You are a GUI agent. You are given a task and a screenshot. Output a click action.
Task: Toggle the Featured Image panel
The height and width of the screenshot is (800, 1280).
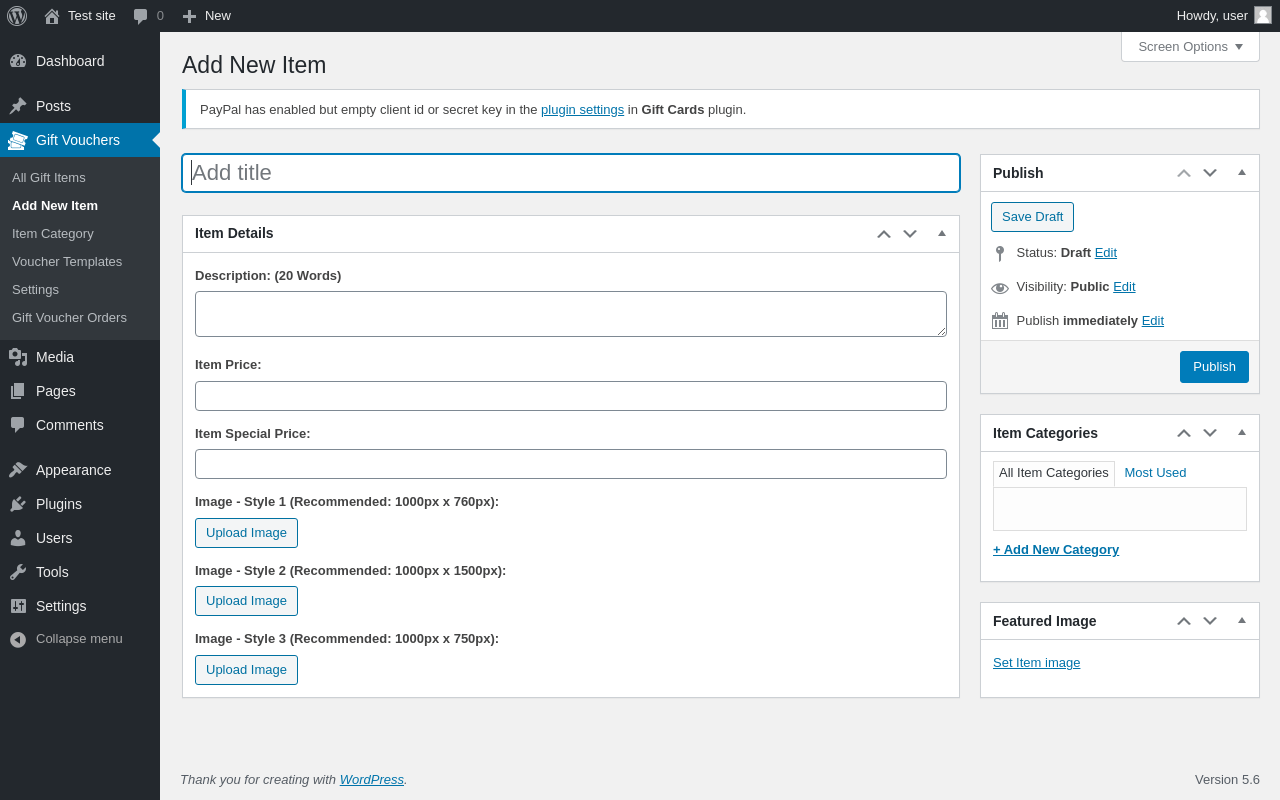1242,621
